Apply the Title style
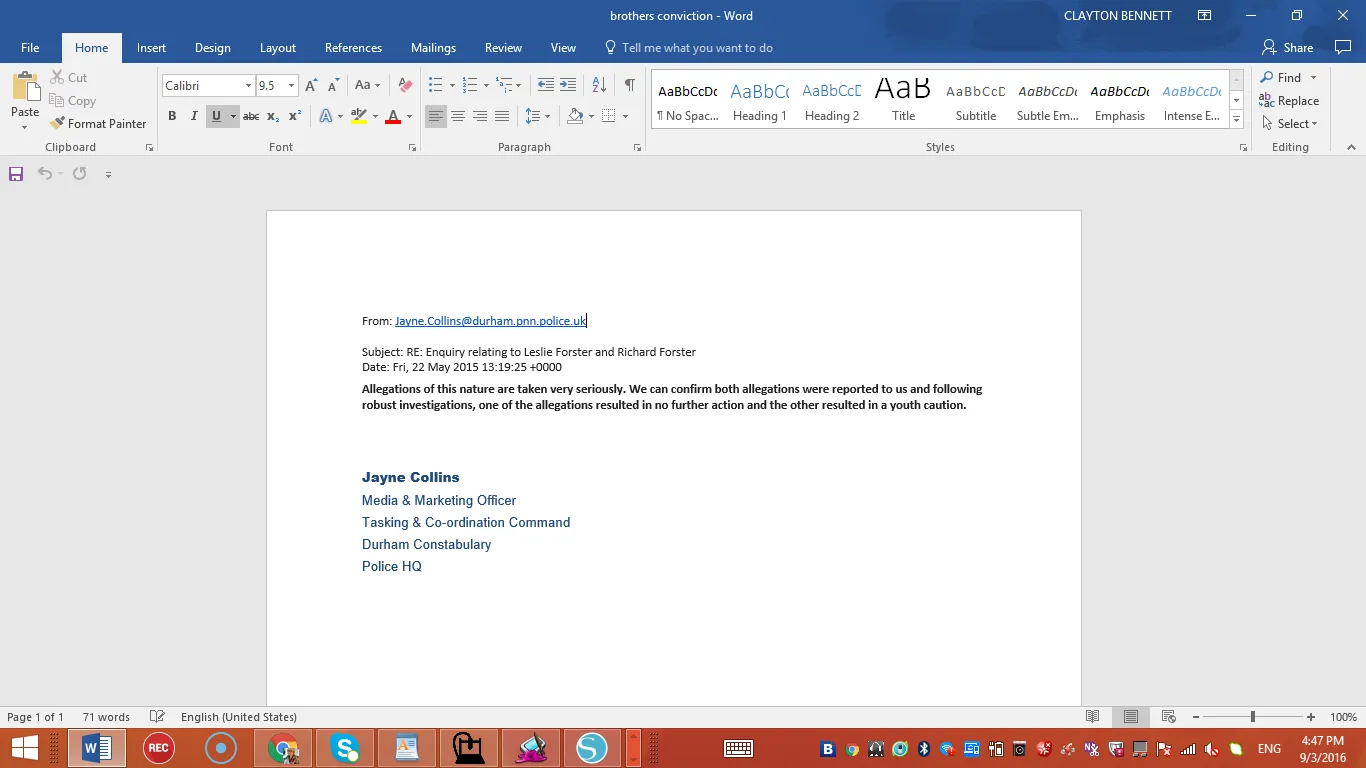This screenshot has height=768, width=1366. click(903, 101)
